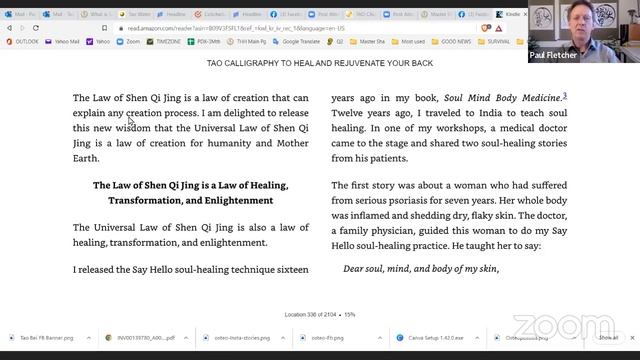640x360 pixels.
Task: Click the line 'Dear soul, mind, and body of my skin'
Action: (421, 269)
